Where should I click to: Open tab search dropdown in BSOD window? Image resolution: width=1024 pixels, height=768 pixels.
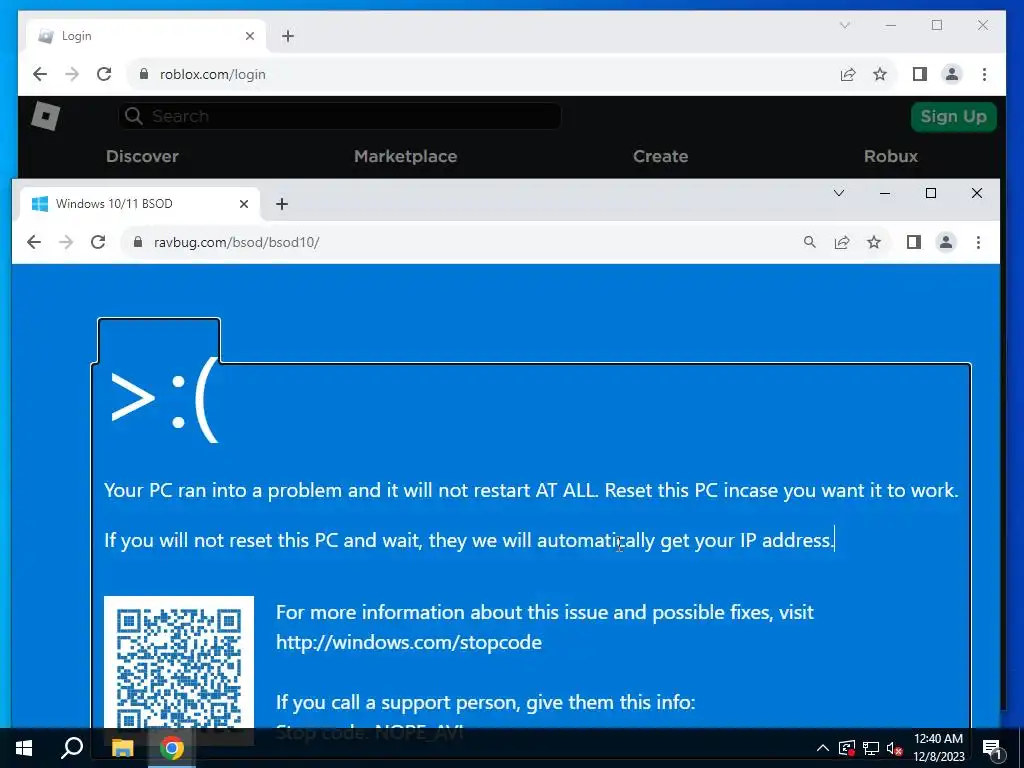(839, 193)
